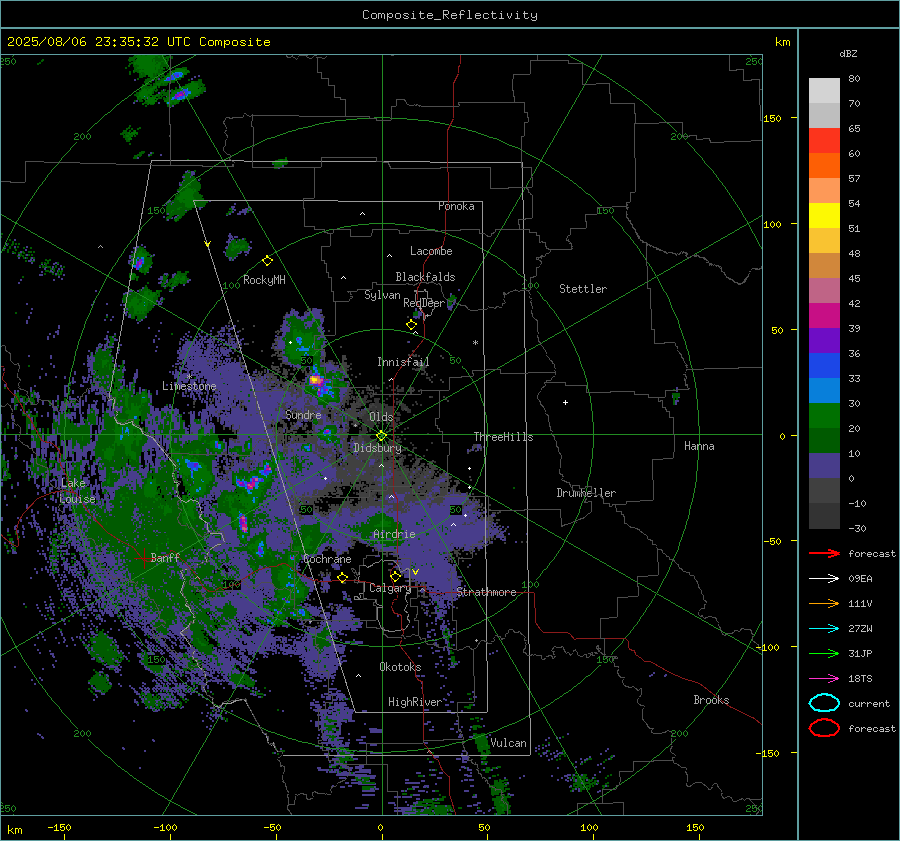900x841 pixels.
Task: Click the Stettler label on the map
Action: [583, 289]
